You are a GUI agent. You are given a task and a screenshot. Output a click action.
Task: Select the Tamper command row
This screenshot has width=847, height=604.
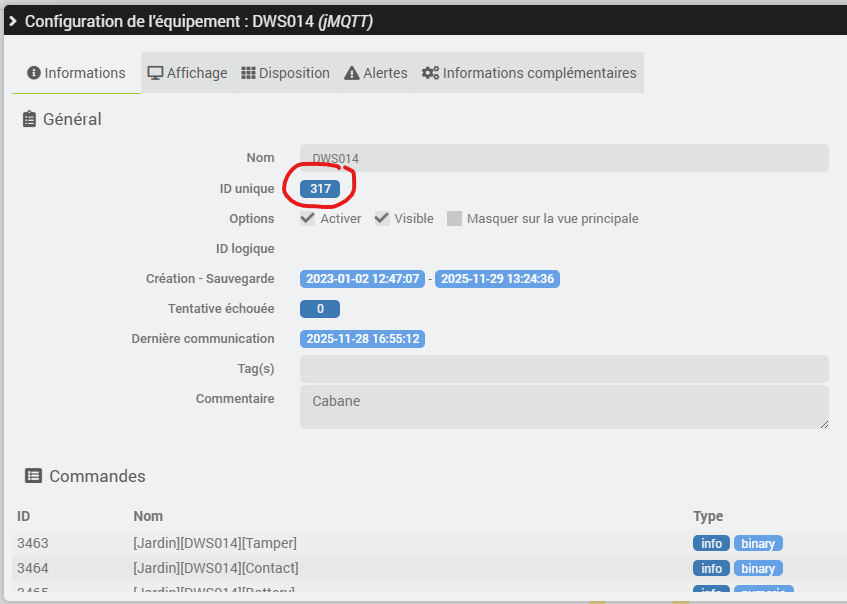pyautogui.click(x=215, y=543)
